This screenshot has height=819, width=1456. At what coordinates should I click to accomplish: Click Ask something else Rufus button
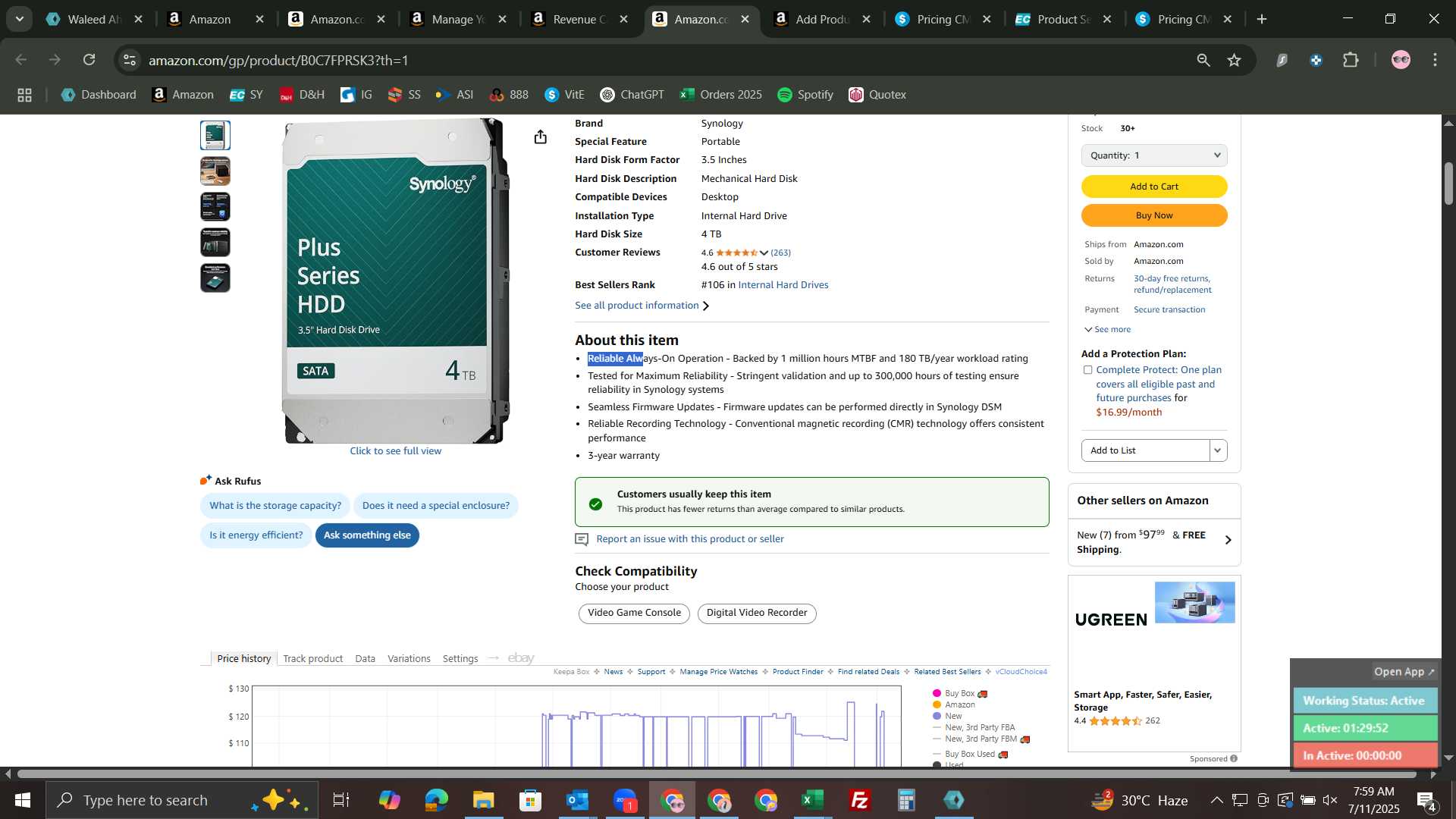tap(367, 535)
